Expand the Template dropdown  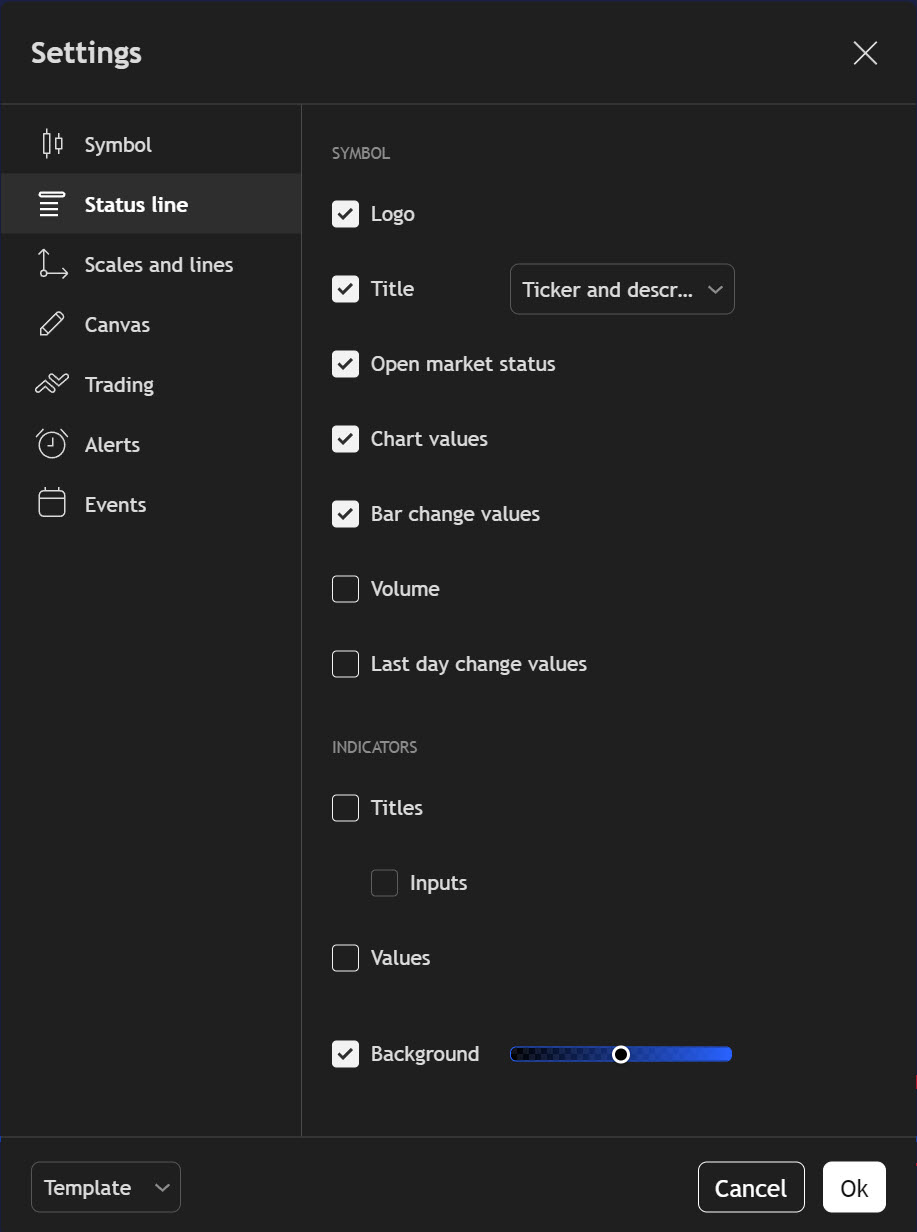tap(106, 1187)
